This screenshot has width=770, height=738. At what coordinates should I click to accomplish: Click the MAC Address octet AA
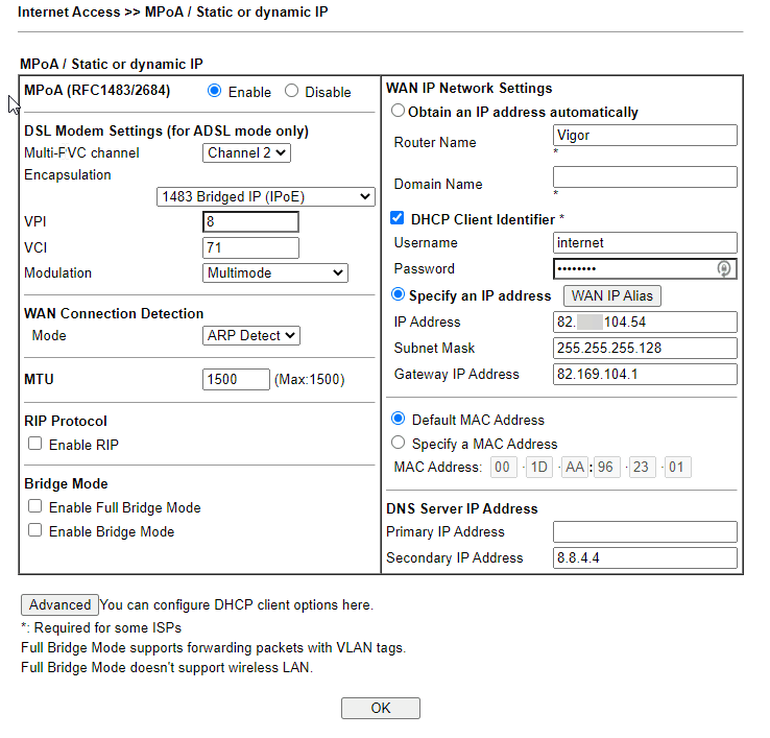tap(575, 467)
